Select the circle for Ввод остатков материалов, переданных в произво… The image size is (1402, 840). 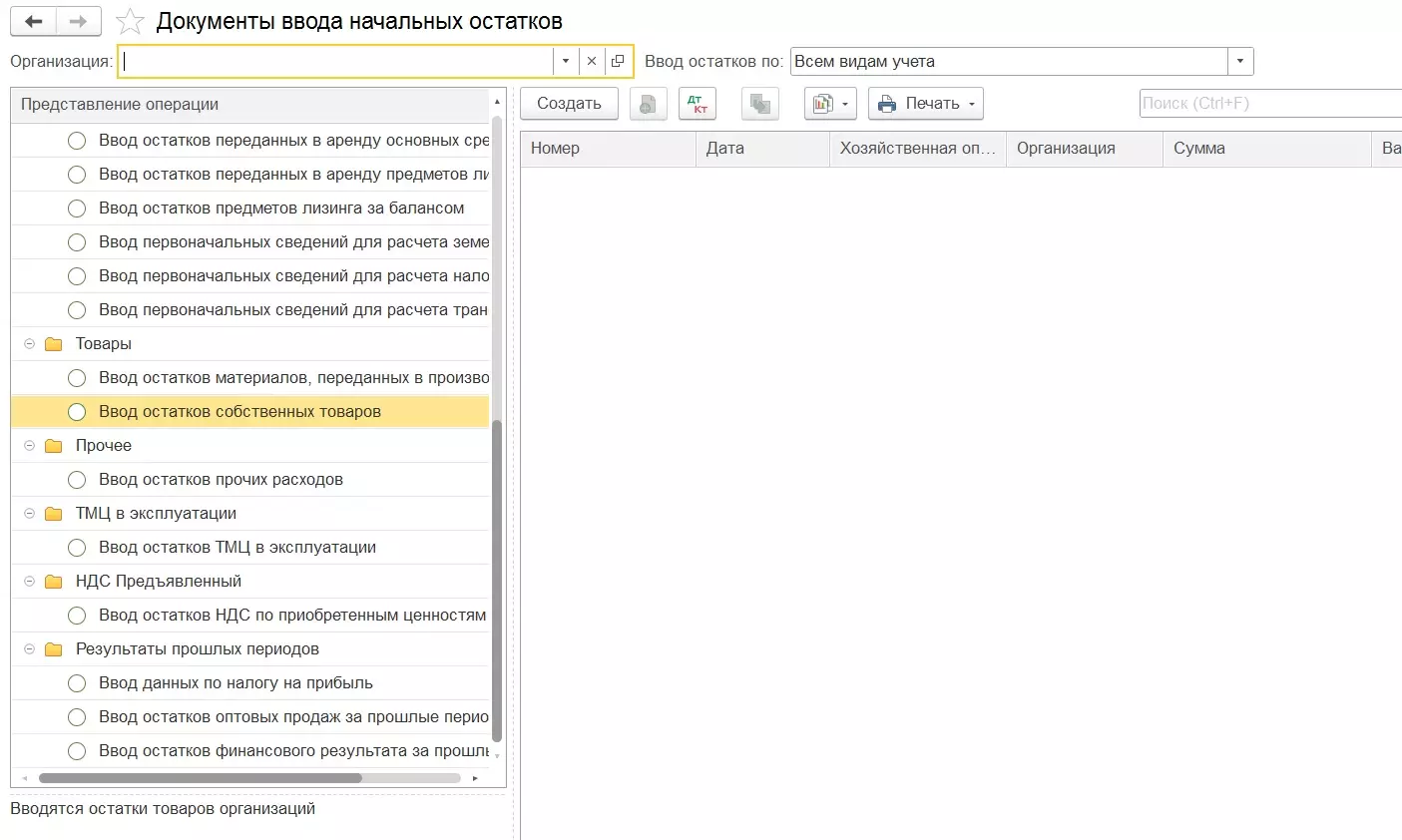pos(77,378)
